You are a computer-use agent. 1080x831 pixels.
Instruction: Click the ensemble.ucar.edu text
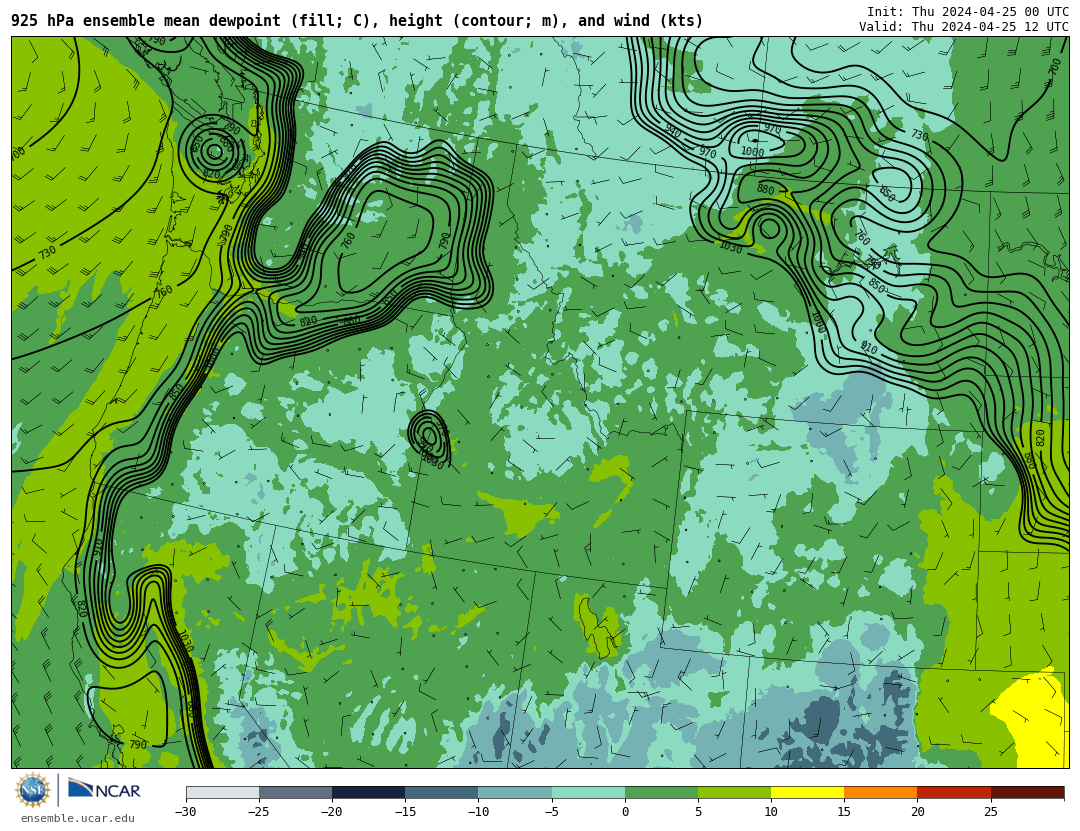coord(78,819)
